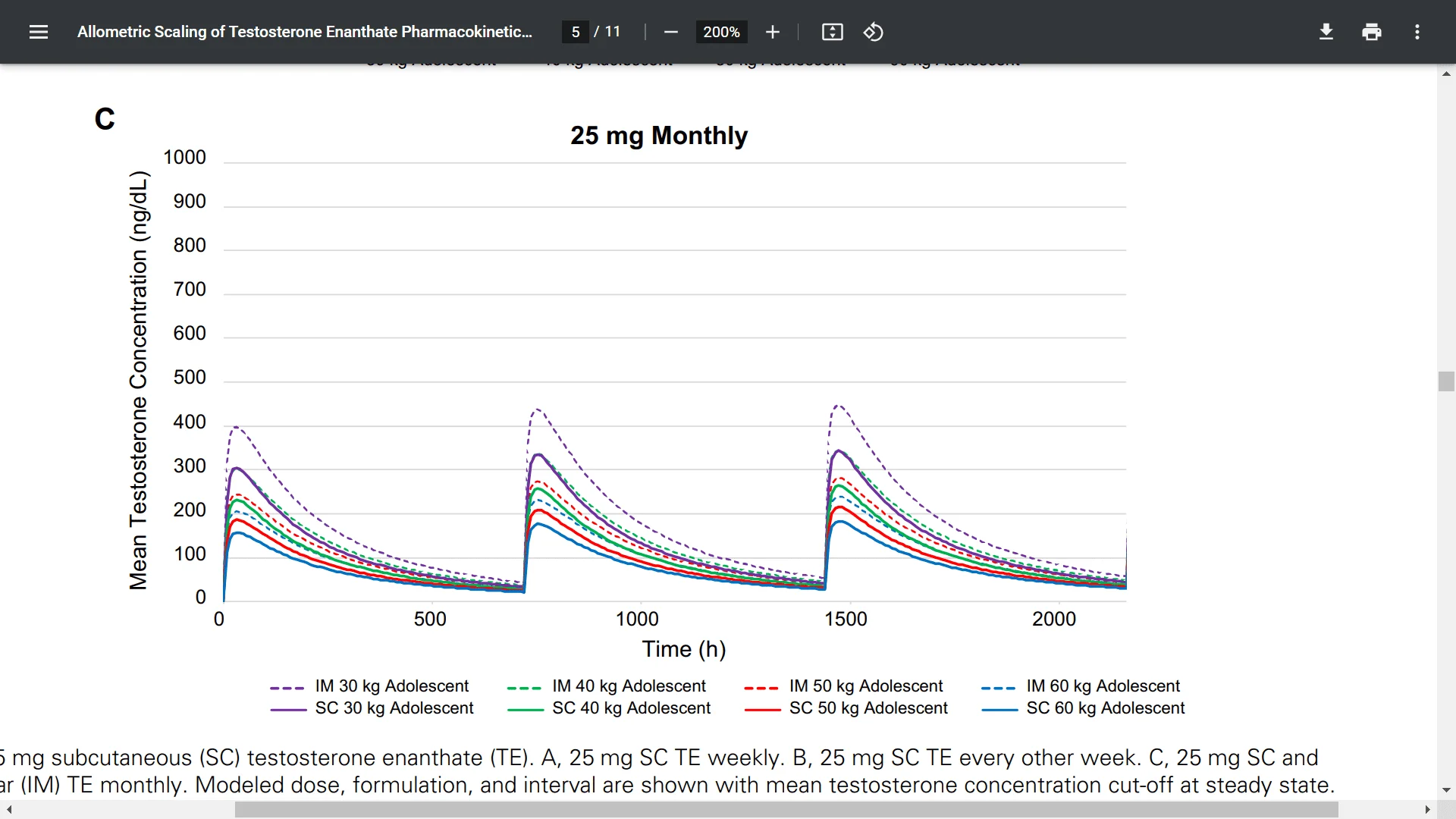Click the vertical scrollbar thumb
The image size is (1456, 819).
click(1446, 381)
